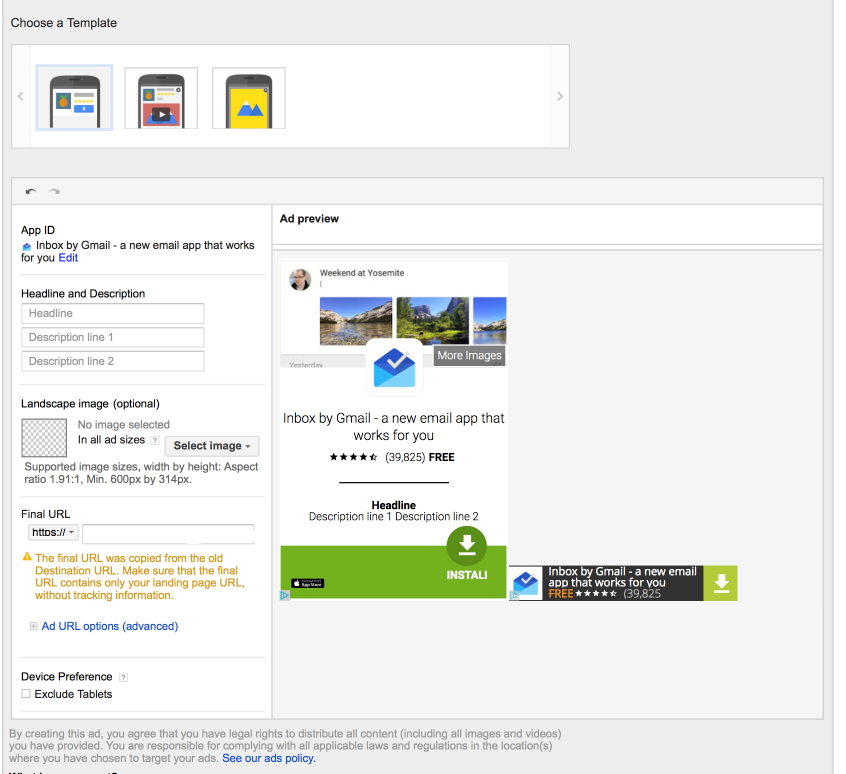Click the Headline text field
846x774 pixels.
(112, 313)
